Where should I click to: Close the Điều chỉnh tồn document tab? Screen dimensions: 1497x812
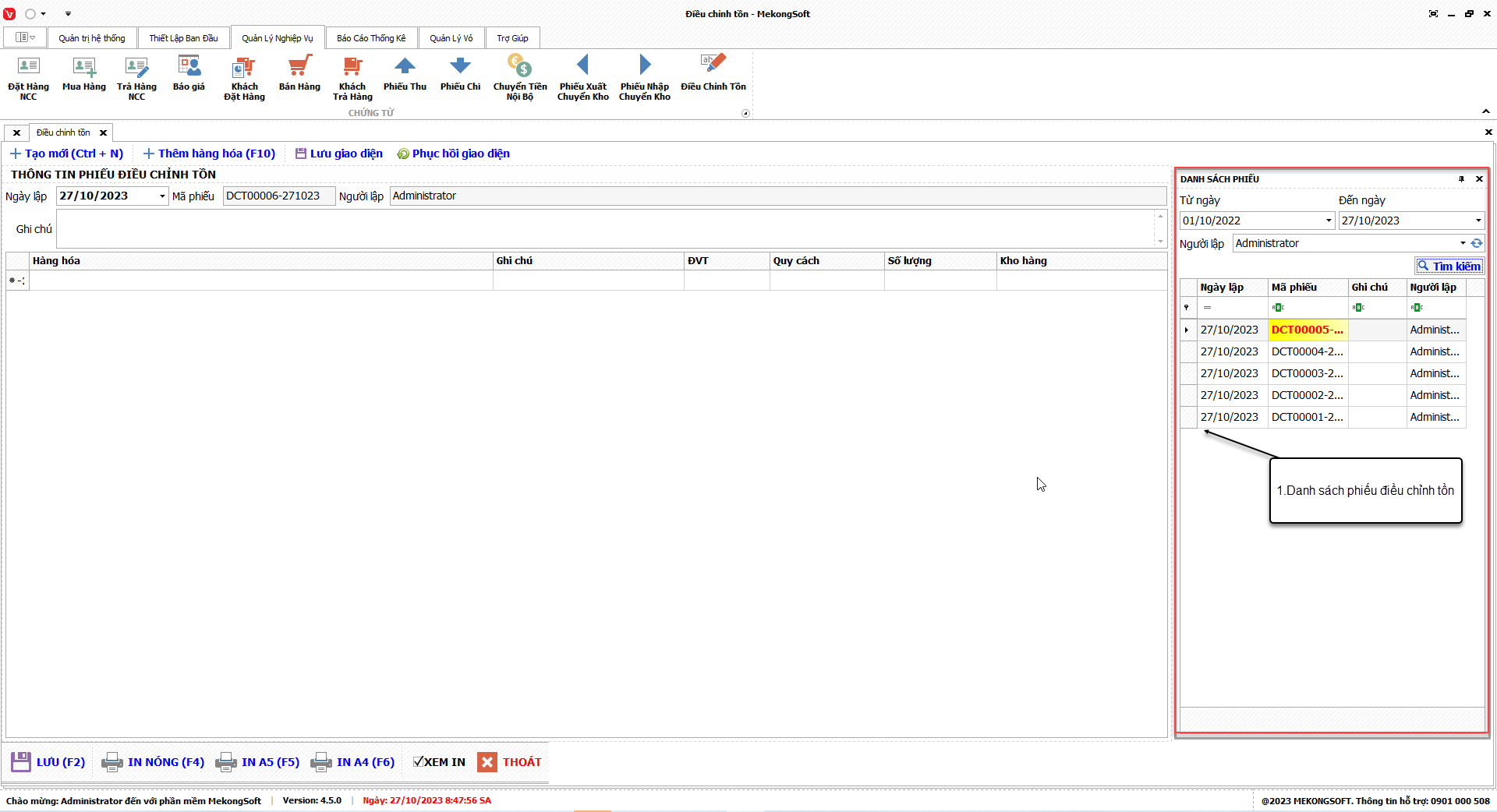click(x=103, y=132)
